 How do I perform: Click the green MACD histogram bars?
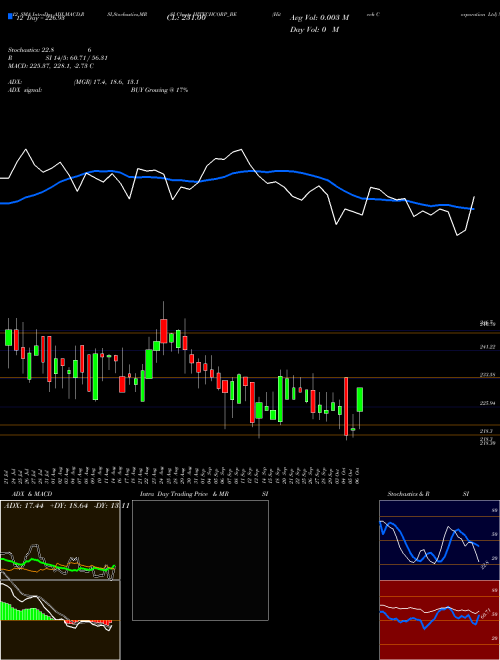(25, 612)
